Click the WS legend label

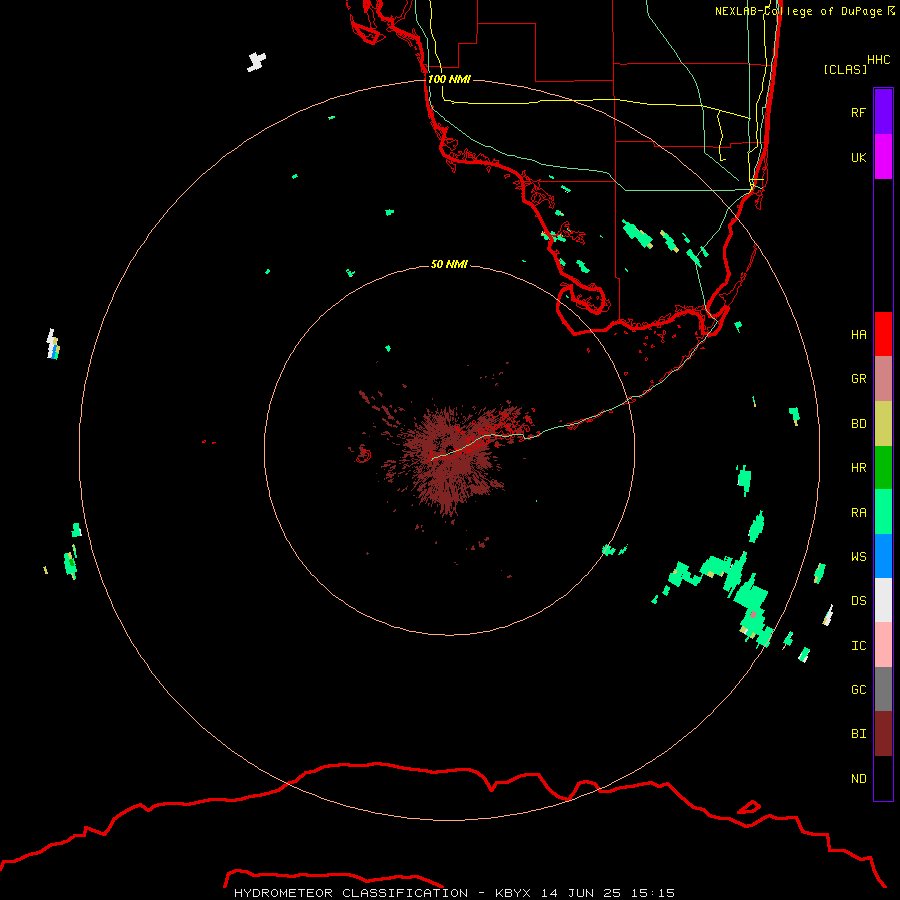[x=858, y=557]
